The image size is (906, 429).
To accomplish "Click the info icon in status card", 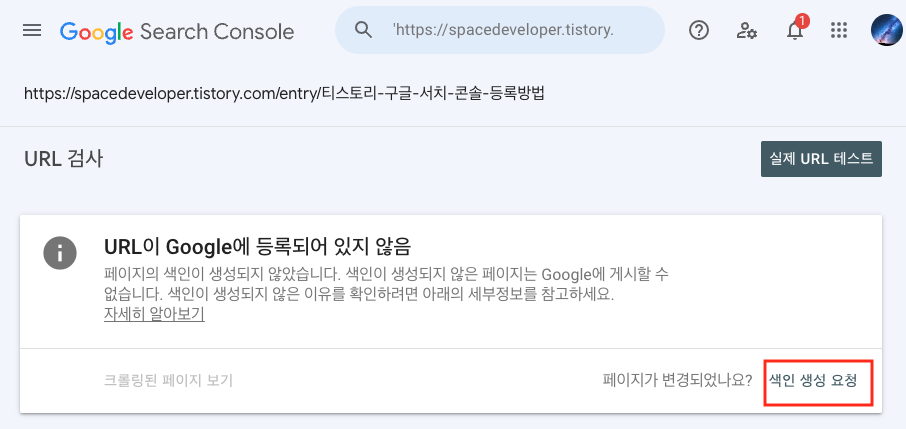I will 60,253.
